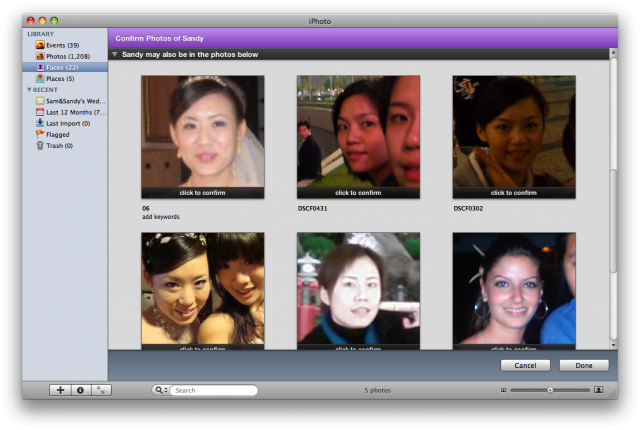640x430 pixels.
Task: Click the large thumbnail size icon
Action: point(598,390)
